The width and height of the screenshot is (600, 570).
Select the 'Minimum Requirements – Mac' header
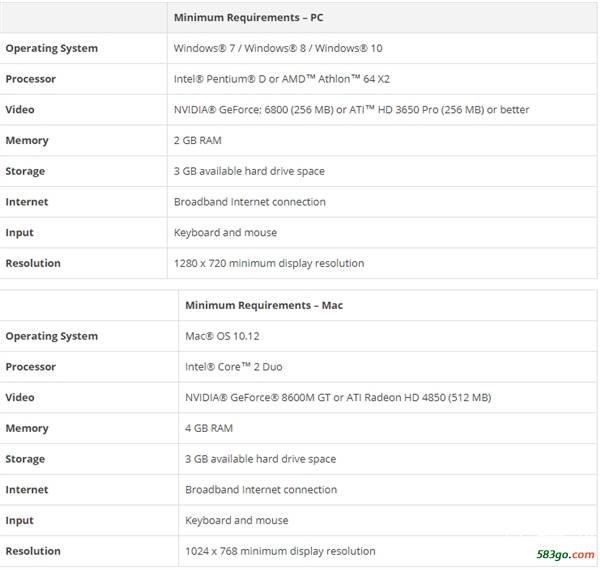point(264,305)
